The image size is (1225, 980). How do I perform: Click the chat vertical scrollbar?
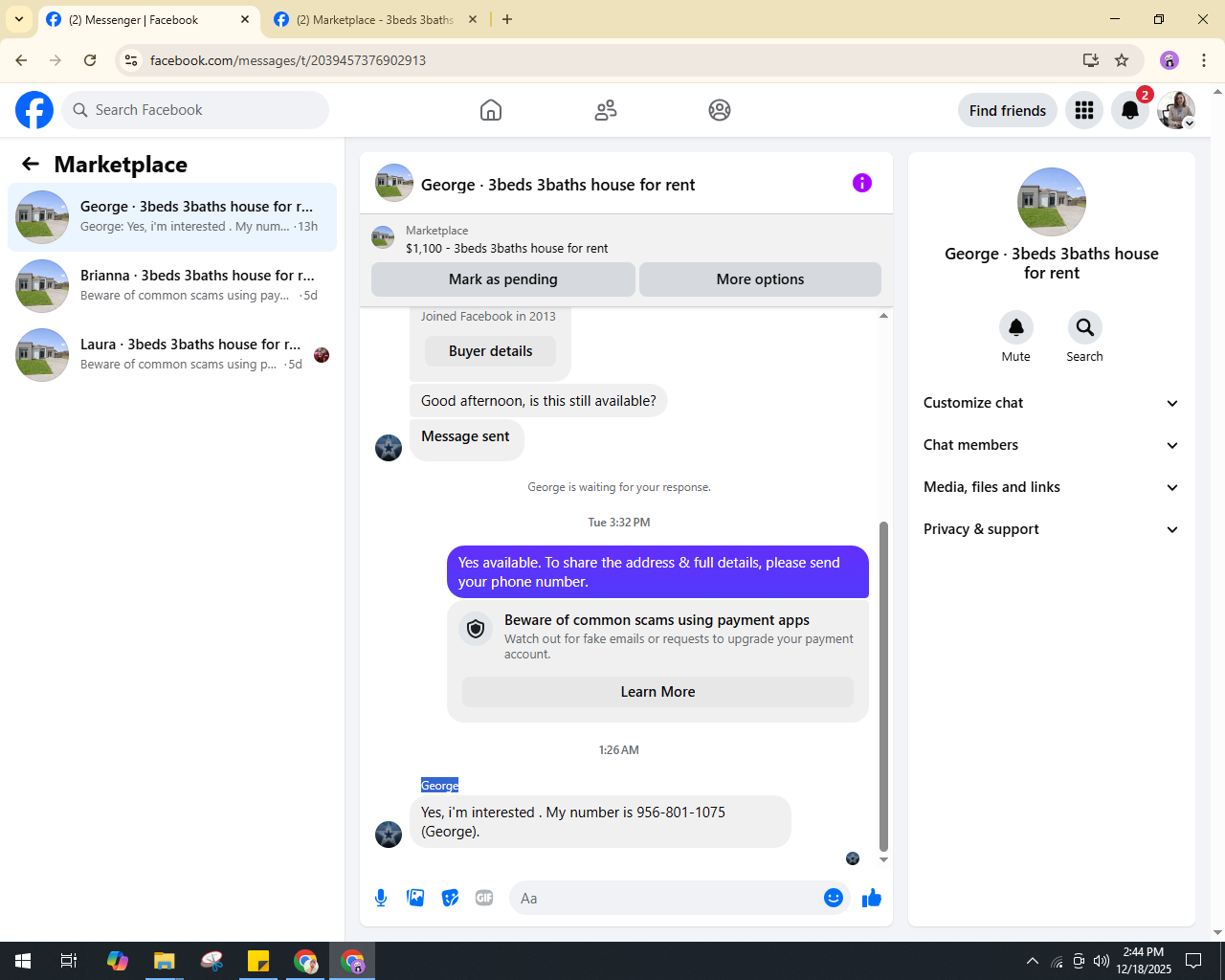tap(883, 685)
